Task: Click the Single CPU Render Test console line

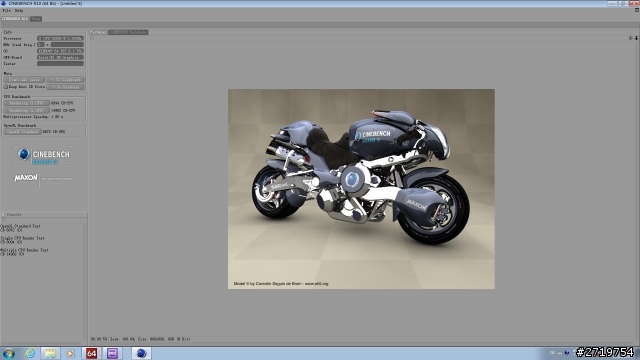Action: pos(22,238)
